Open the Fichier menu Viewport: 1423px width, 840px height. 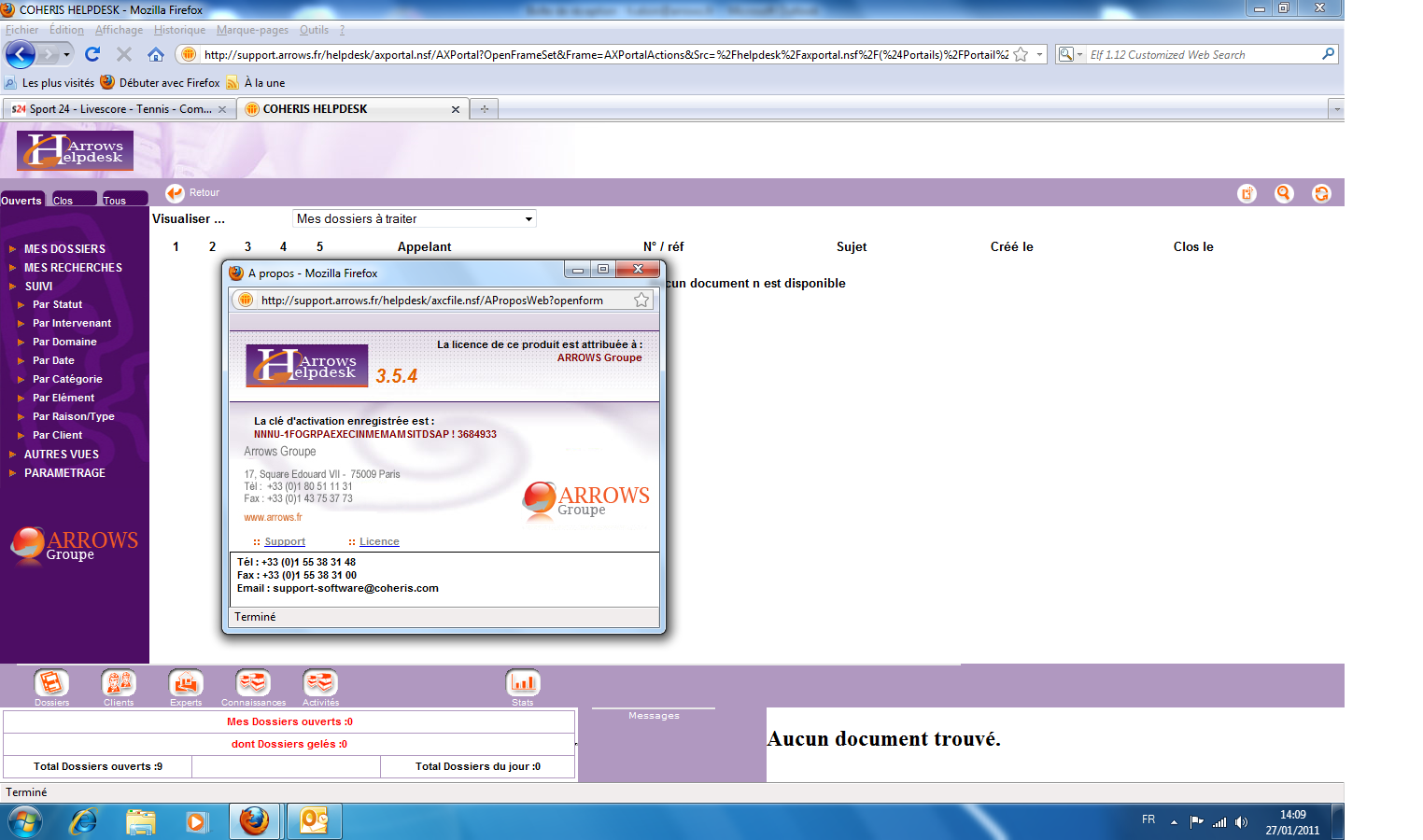click(22, 30)
